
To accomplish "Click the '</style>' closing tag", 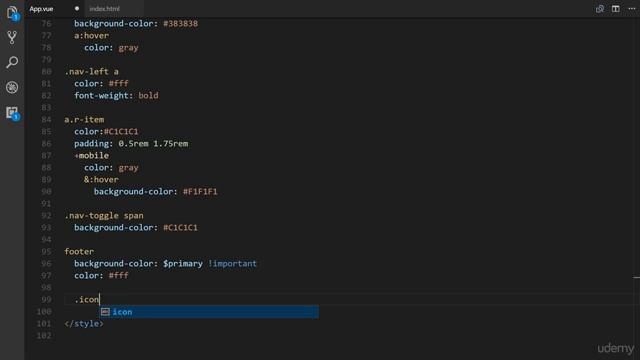I will coord(84,324).
